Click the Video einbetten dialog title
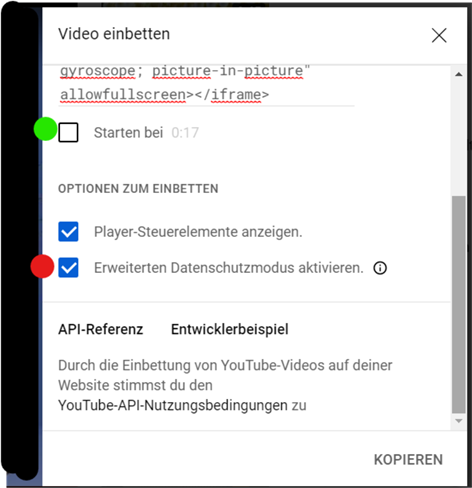 (x=114, y=34)
